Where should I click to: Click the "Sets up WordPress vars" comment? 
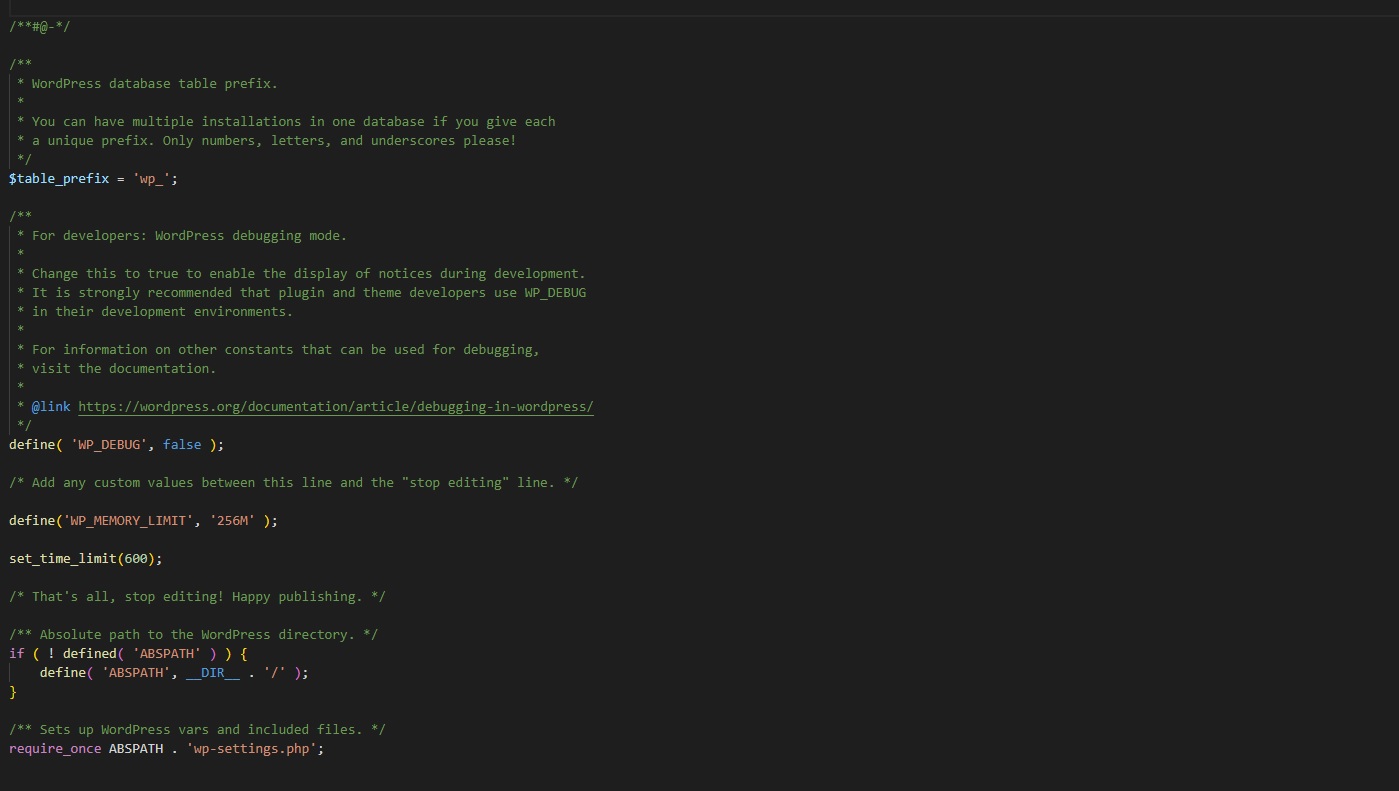(x=198, y=730)
